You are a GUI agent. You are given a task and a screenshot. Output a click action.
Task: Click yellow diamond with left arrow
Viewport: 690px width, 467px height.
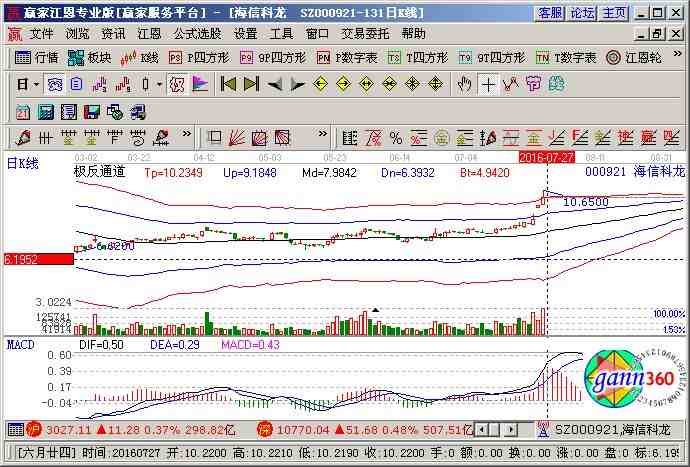[320, 84]
